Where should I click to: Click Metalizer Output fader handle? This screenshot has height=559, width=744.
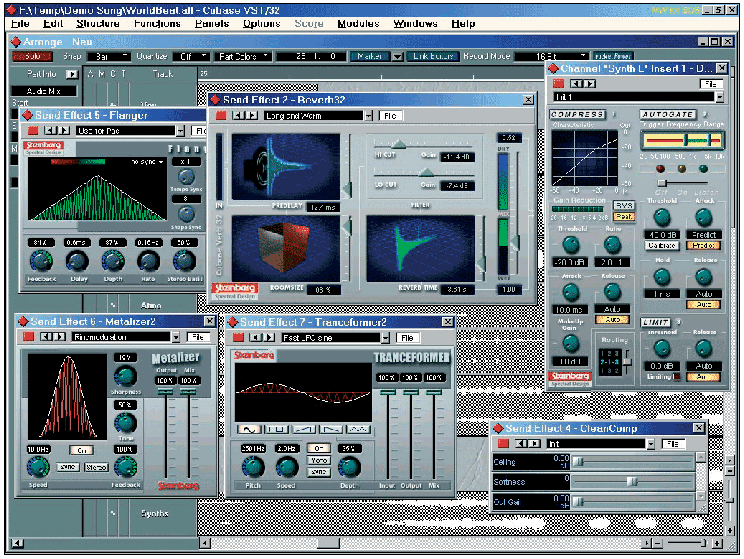click(x=165, y=391)
